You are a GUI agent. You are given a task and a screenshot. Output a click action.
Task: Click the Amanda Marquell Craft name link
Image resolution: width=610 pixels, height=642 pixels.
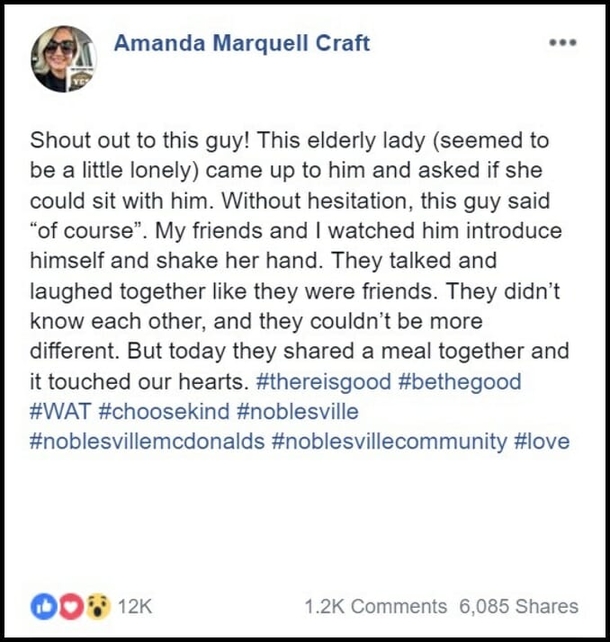(x=242, y=43)
